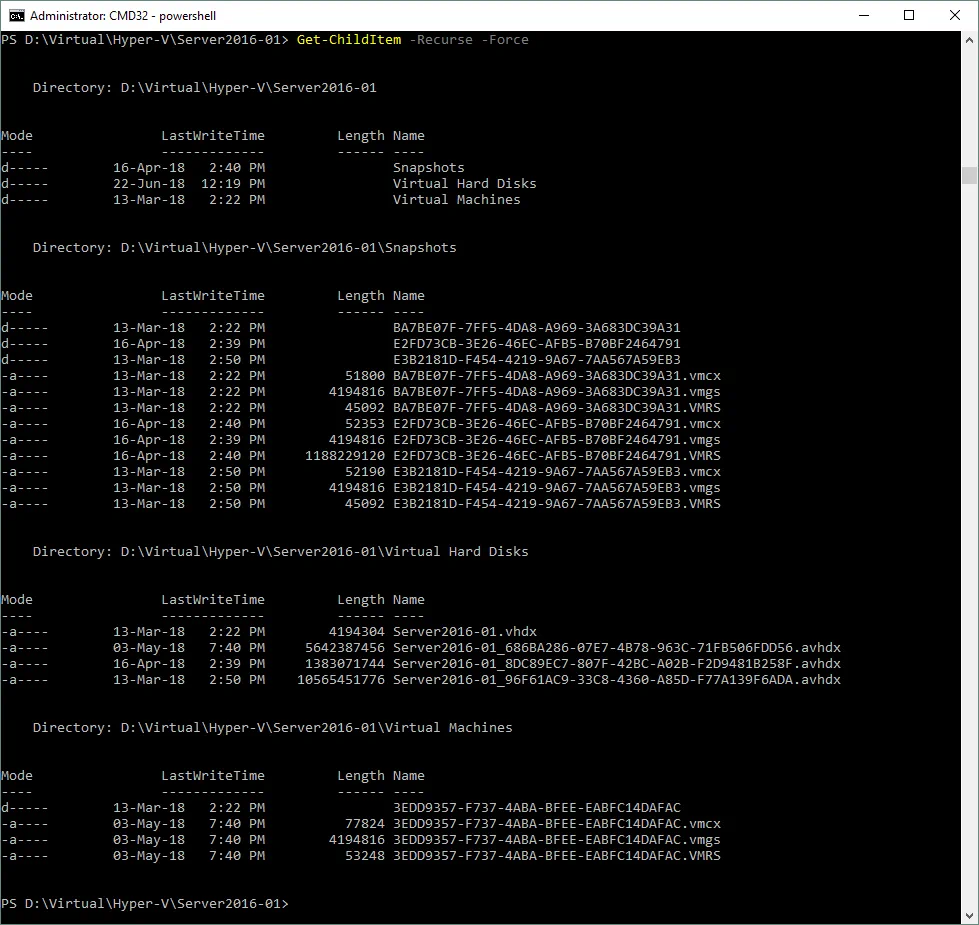This screenshot has height=925, width=979.
Task: Click the Get-ChildItem command text
Action: (348, 40)
